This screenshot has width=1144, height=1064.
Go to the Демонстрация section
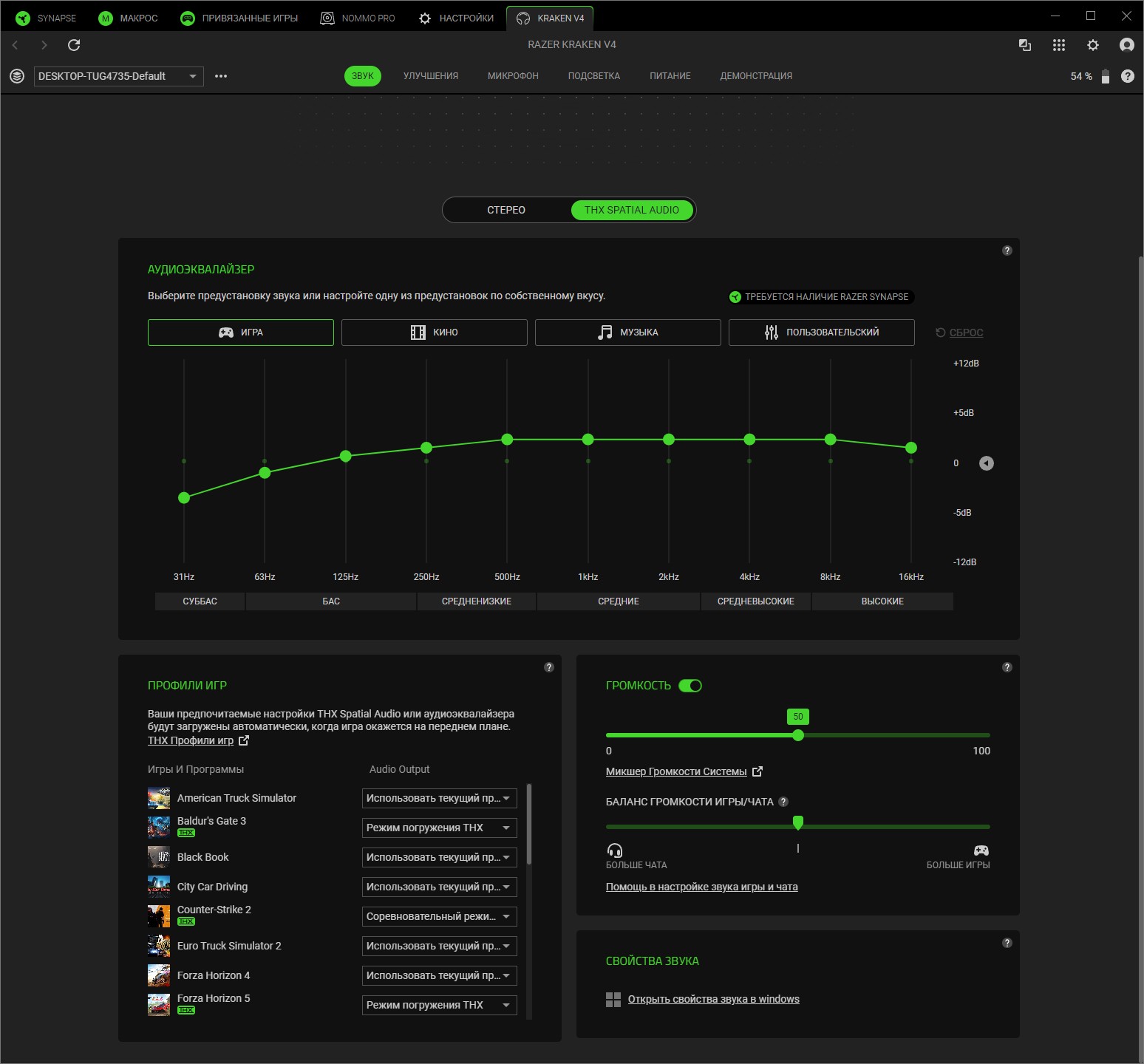[x=756, y=76]
